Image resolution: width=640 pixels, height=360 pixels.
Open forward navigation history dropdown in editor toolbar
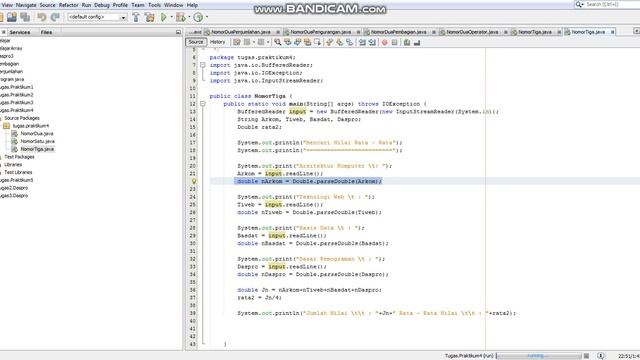(x=268, y=42)
